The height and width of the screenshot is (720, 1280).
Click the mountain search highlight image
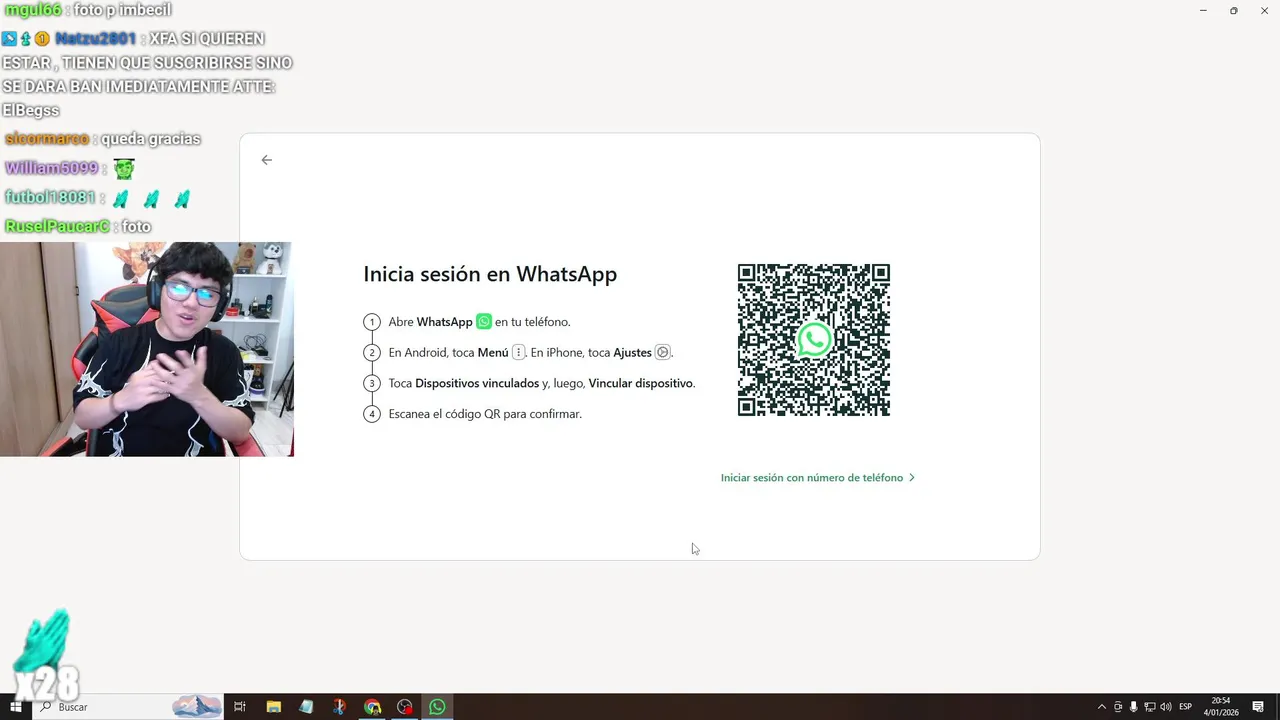[x=197, y=707]
